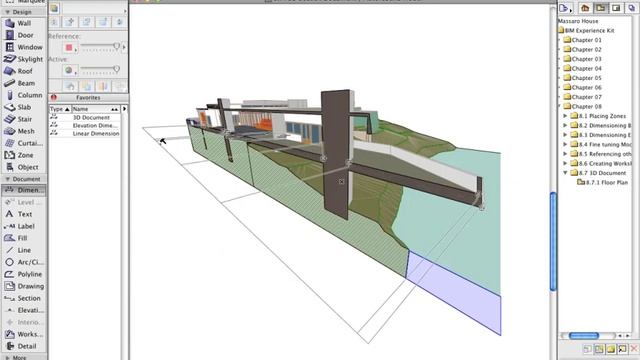
Task: Expand 8.6 Creating Worksheets folder
Action: point(565,163)
